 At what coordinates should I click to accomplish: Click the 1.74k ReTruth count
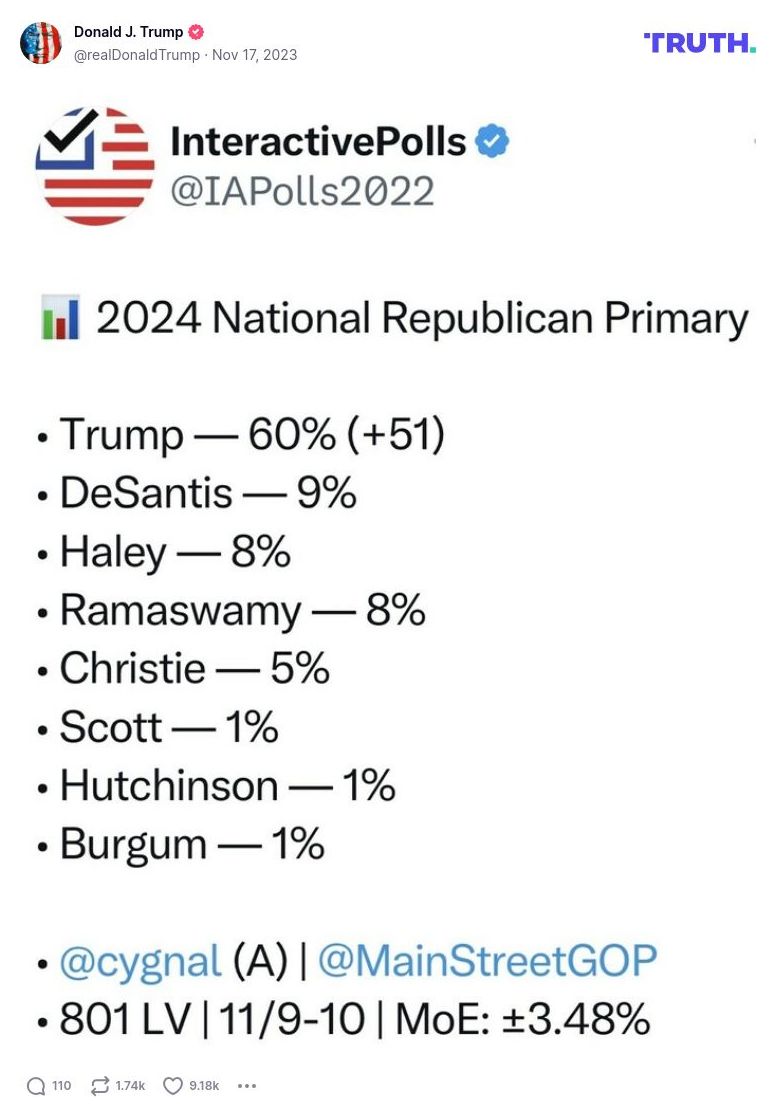pyautogui.click(x=131, y=1085)
